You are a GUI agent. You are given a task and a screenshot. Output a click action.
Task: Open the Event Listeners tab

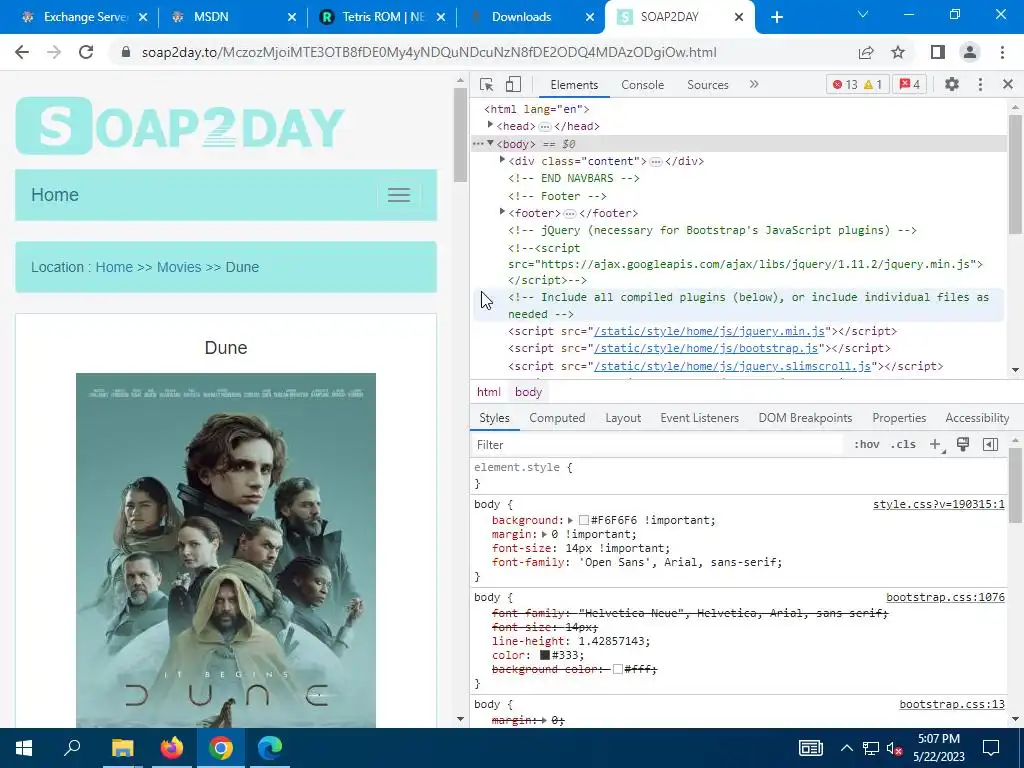[x=699, y=418]
